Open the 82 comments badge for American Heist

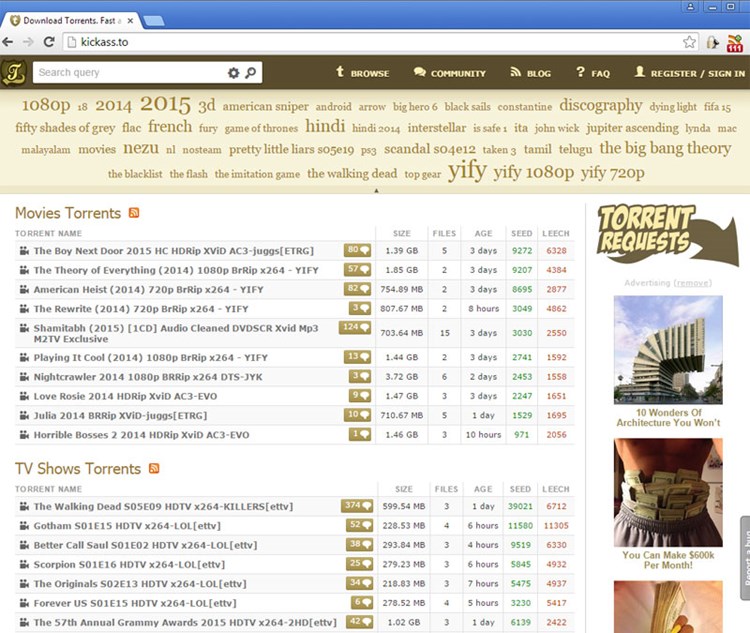[357, 289]
